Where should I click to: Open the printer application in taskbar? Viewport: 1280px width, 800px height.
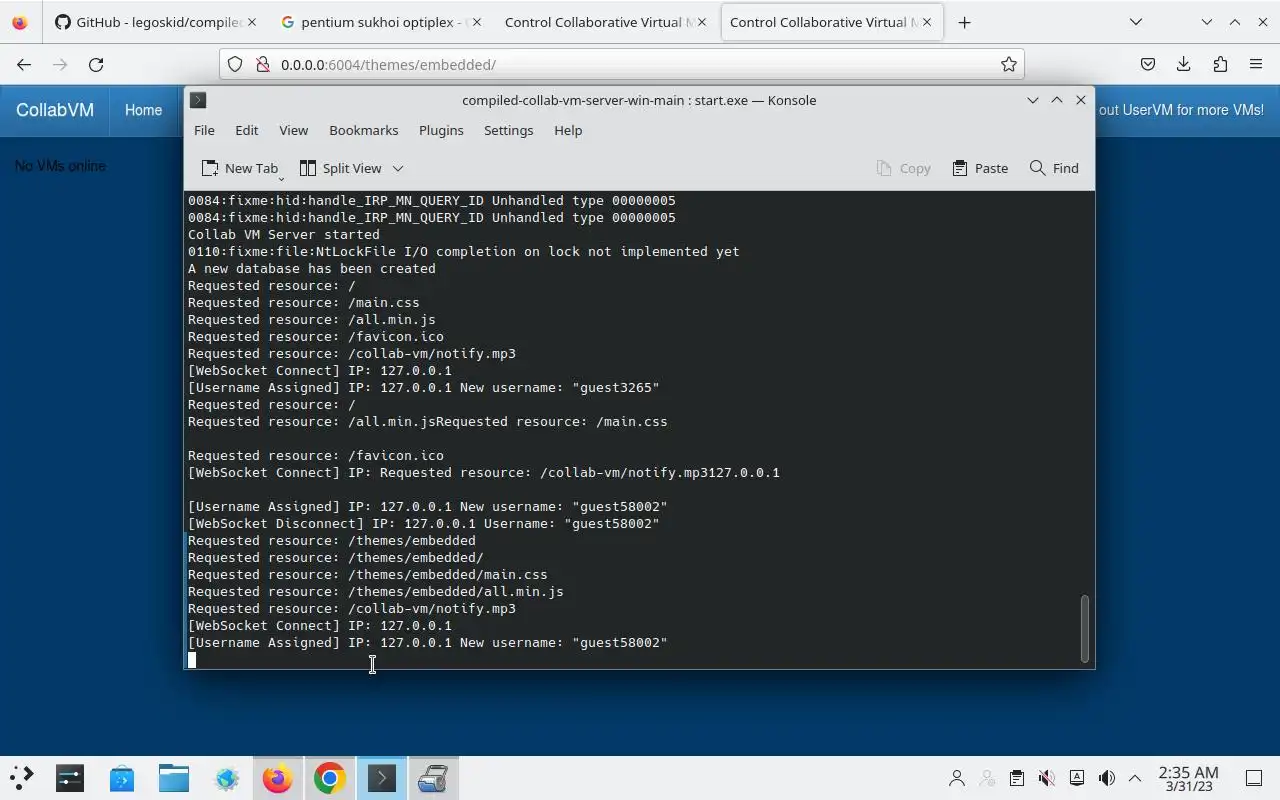point(433,778)
